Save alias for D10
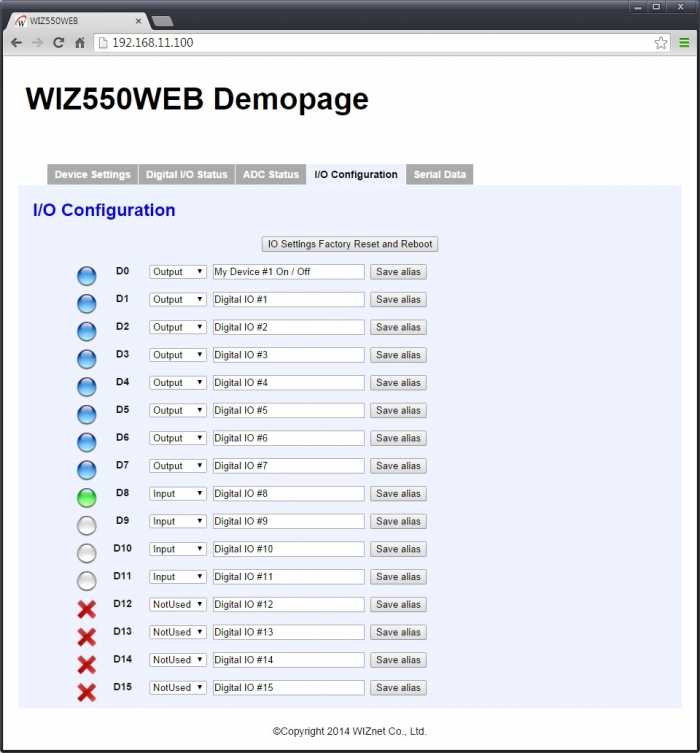700x753 pixels. [x=398, y=549]
